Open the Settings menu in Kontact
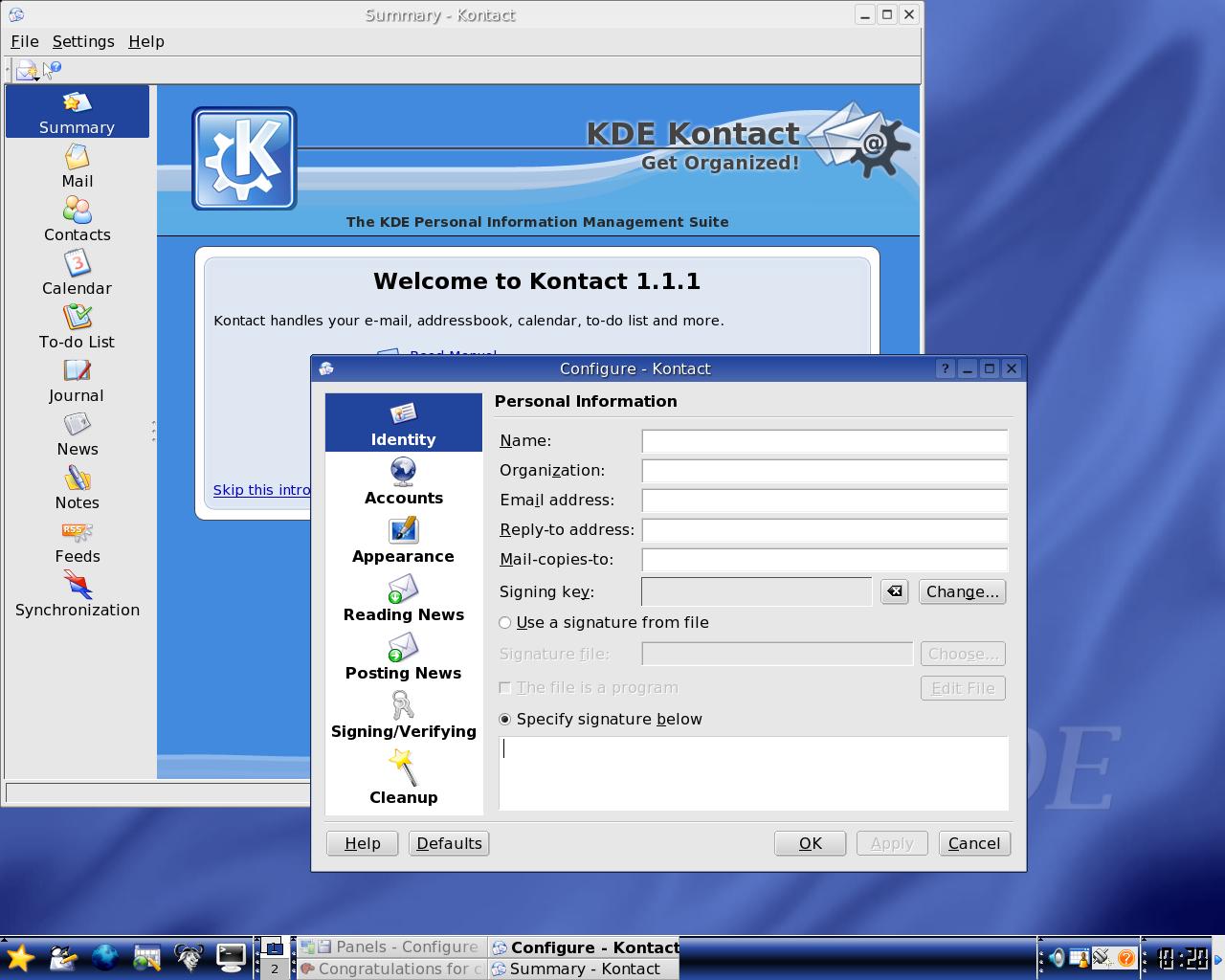 (x=83, y=41)
